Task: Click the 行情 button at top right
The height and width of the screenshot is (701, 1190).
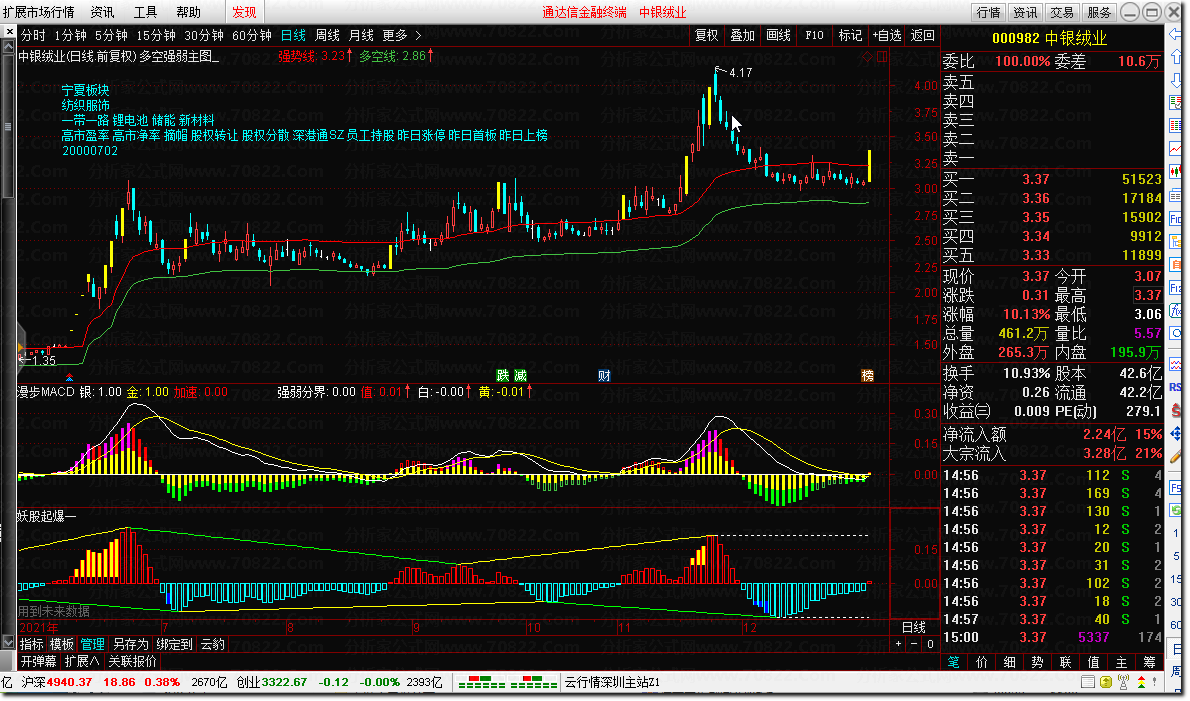Action: [988, 12]
